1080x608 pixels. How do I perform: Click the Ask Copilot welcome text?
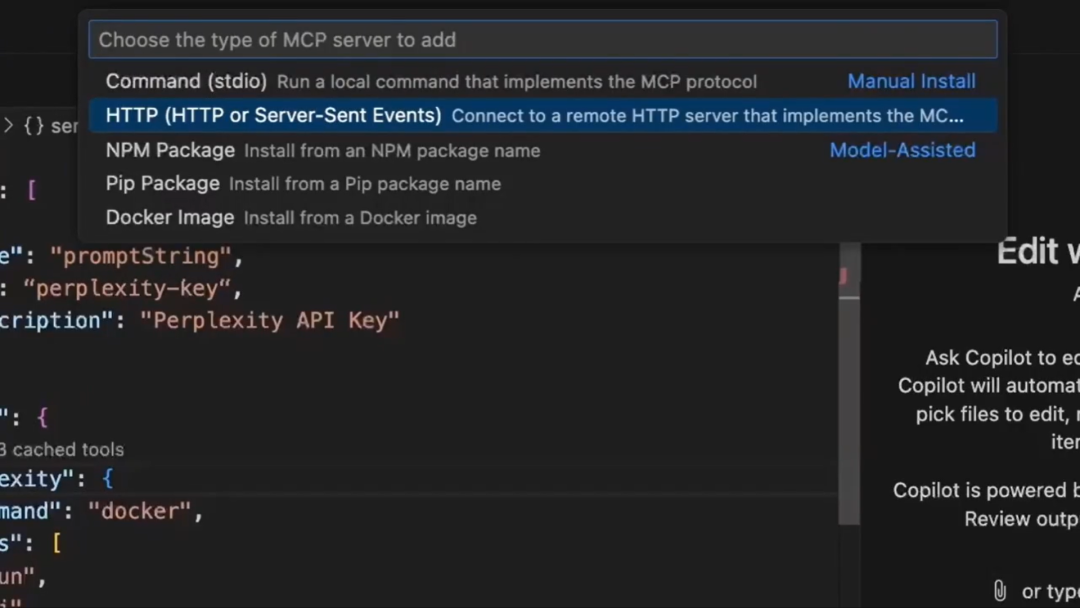tap(1020, 357)
